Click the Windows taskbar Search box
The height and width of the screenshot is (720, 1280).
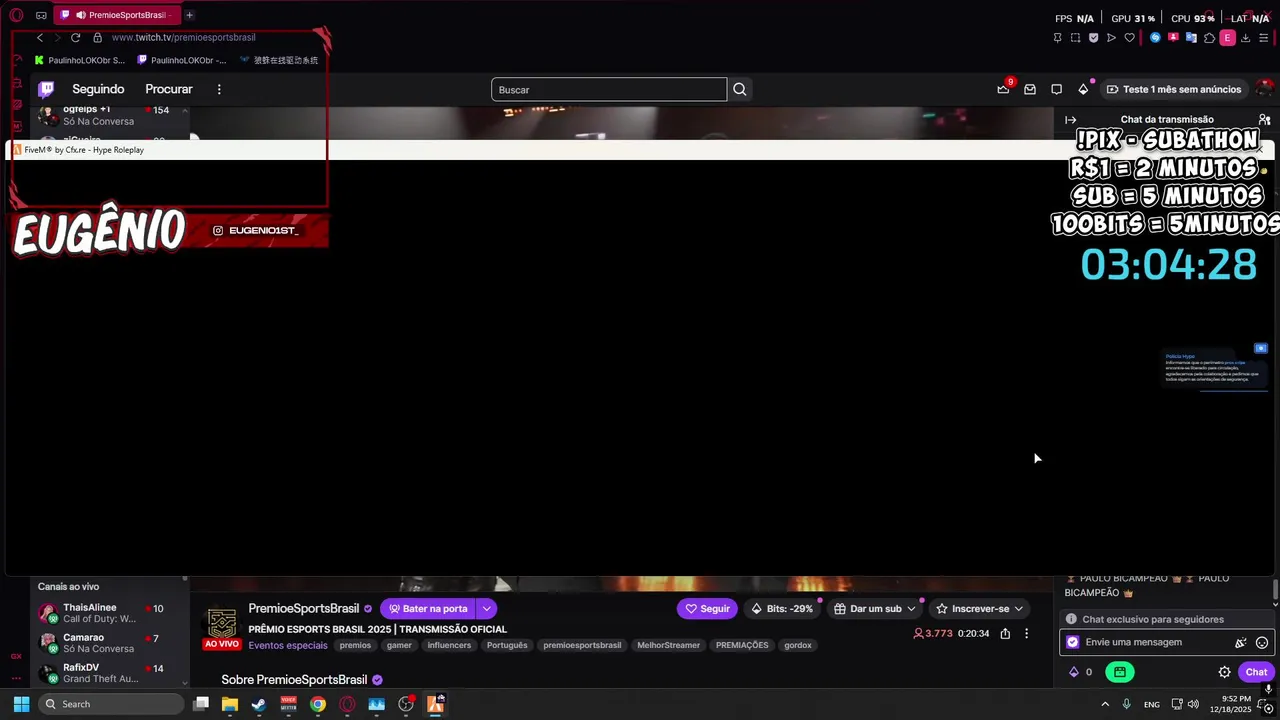click(112, 704)
